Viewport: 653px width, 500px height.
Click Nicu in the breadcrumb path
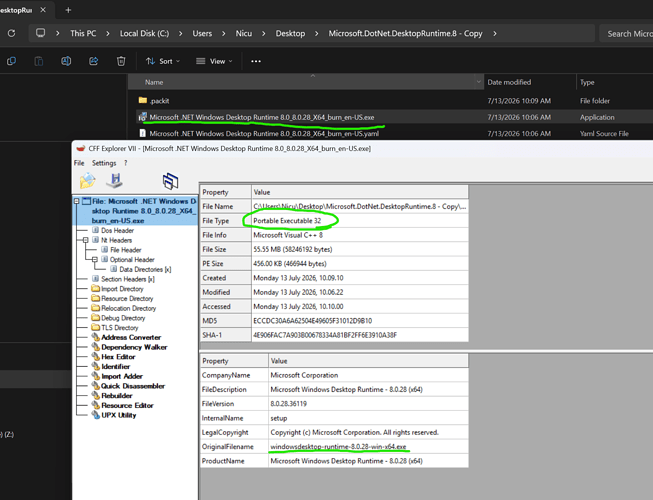pos(244,33)
